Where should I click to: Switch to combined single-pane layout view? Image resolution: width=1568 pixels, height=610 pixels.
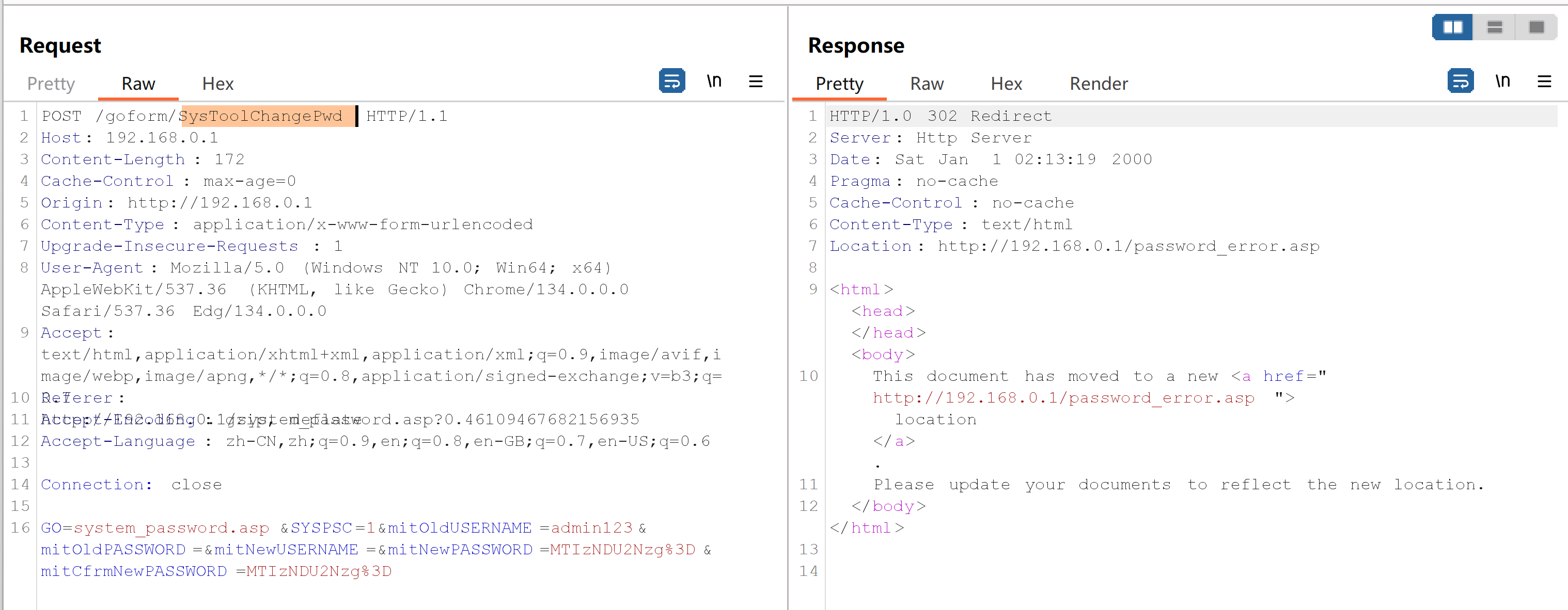(x=1536, y=27)
